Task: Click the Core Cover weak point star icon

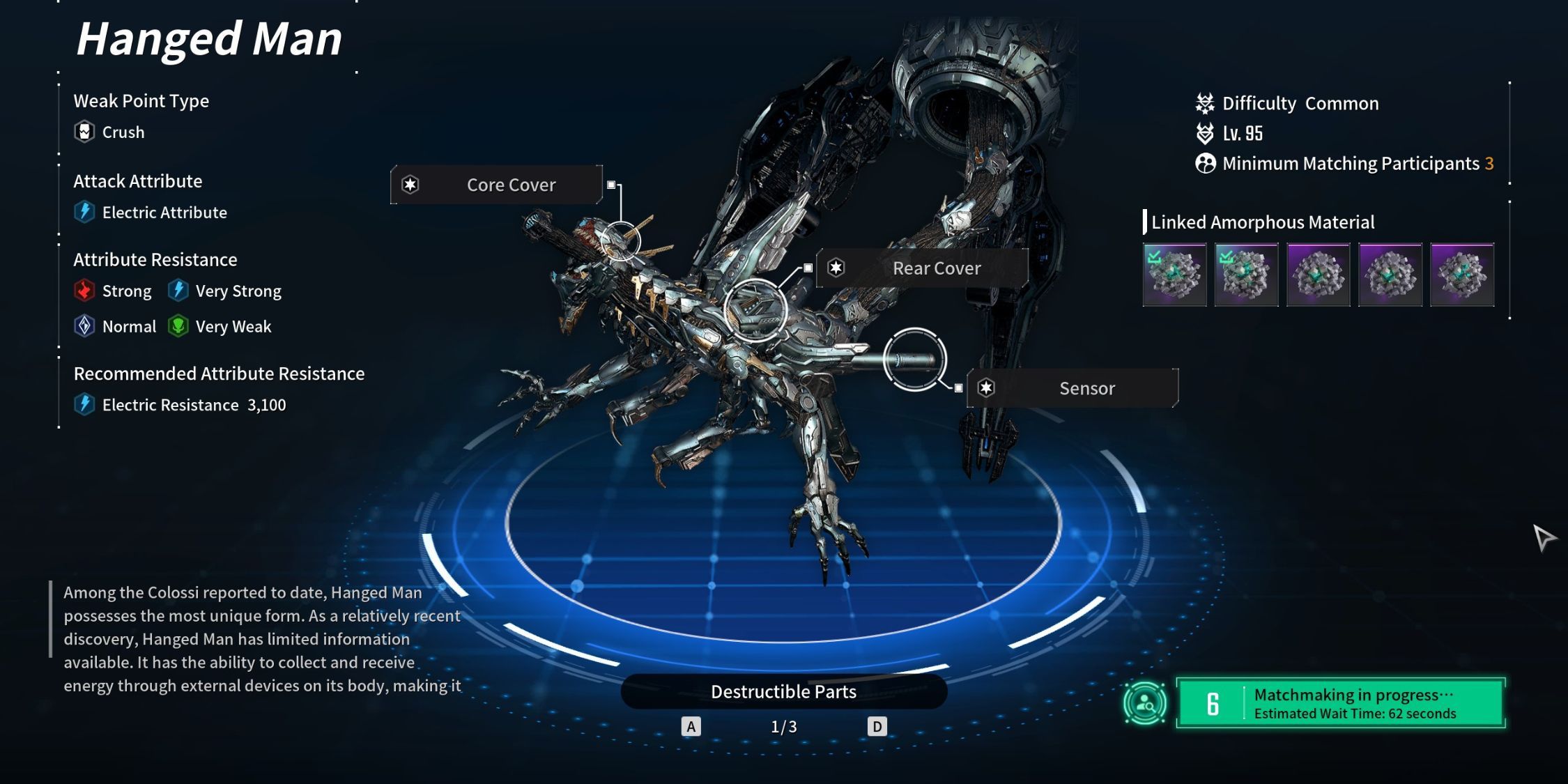Action: point(413,184)
